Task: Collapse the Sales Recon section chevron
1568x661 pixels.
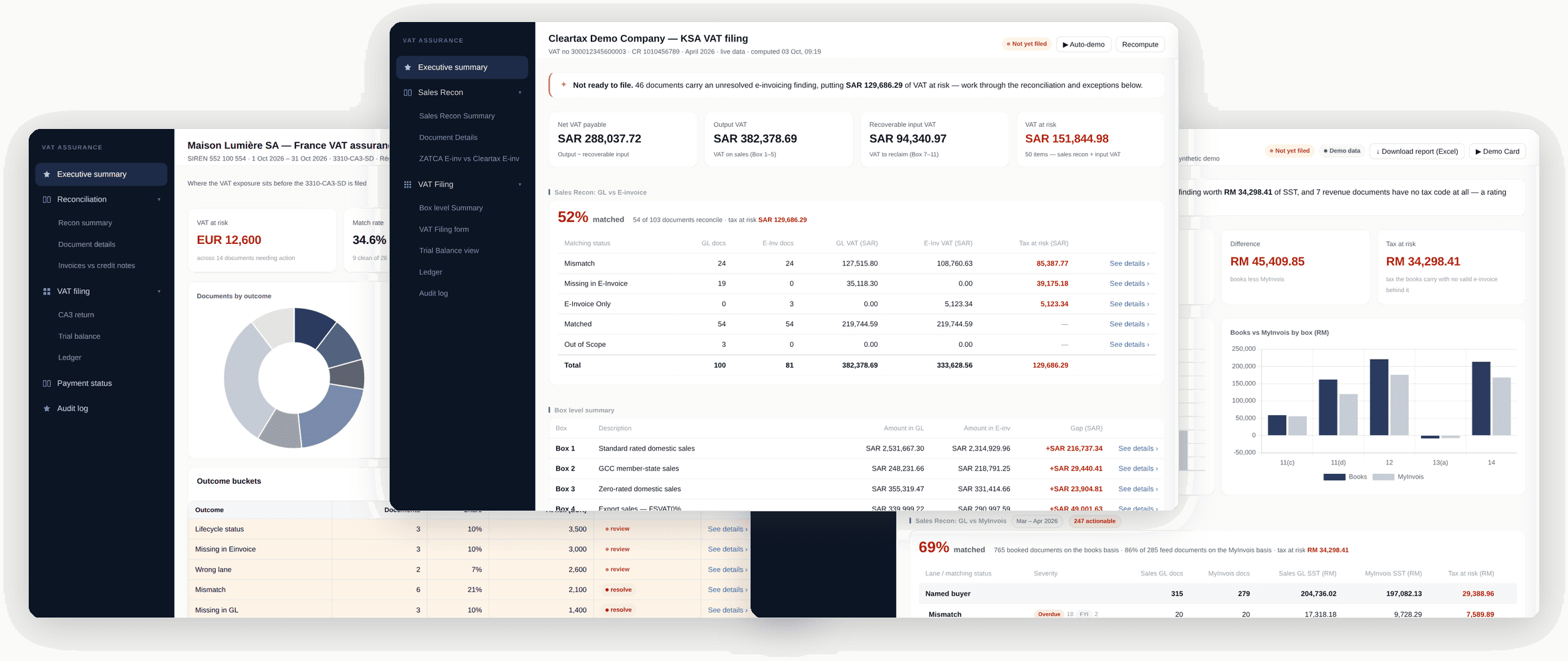Action: point(520,93)
